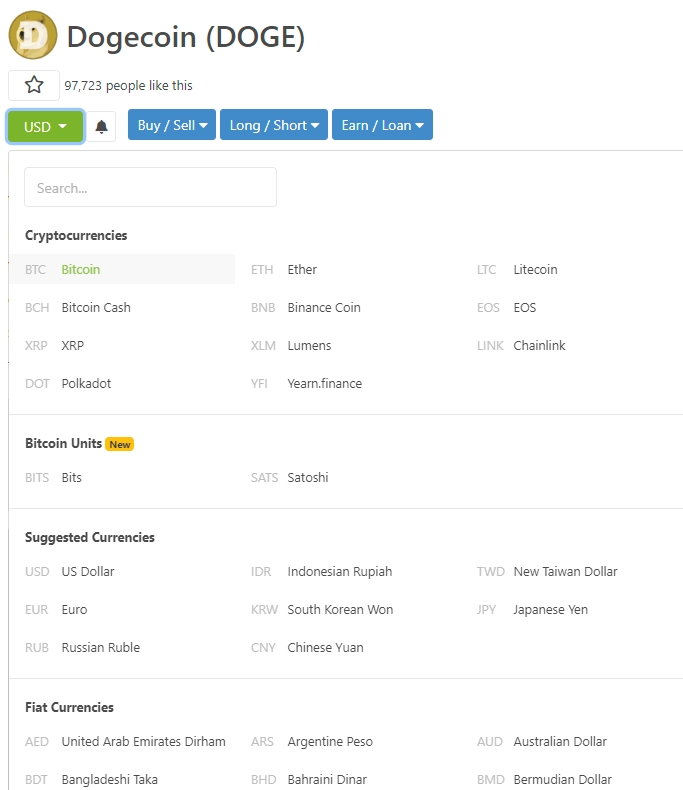Click the Fiat Currencies heading

point(70,707)
